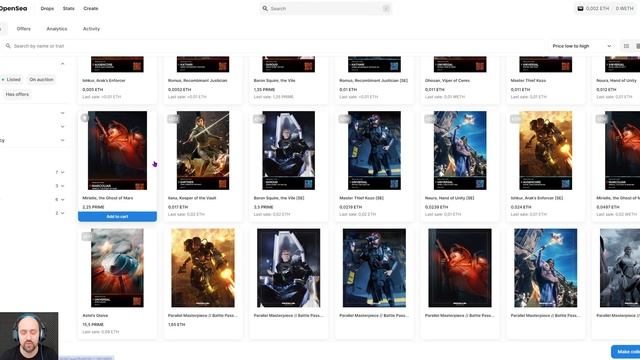Open the Xena, Keeper of the Vault title link
640x360 pixels.
point(192,198)
